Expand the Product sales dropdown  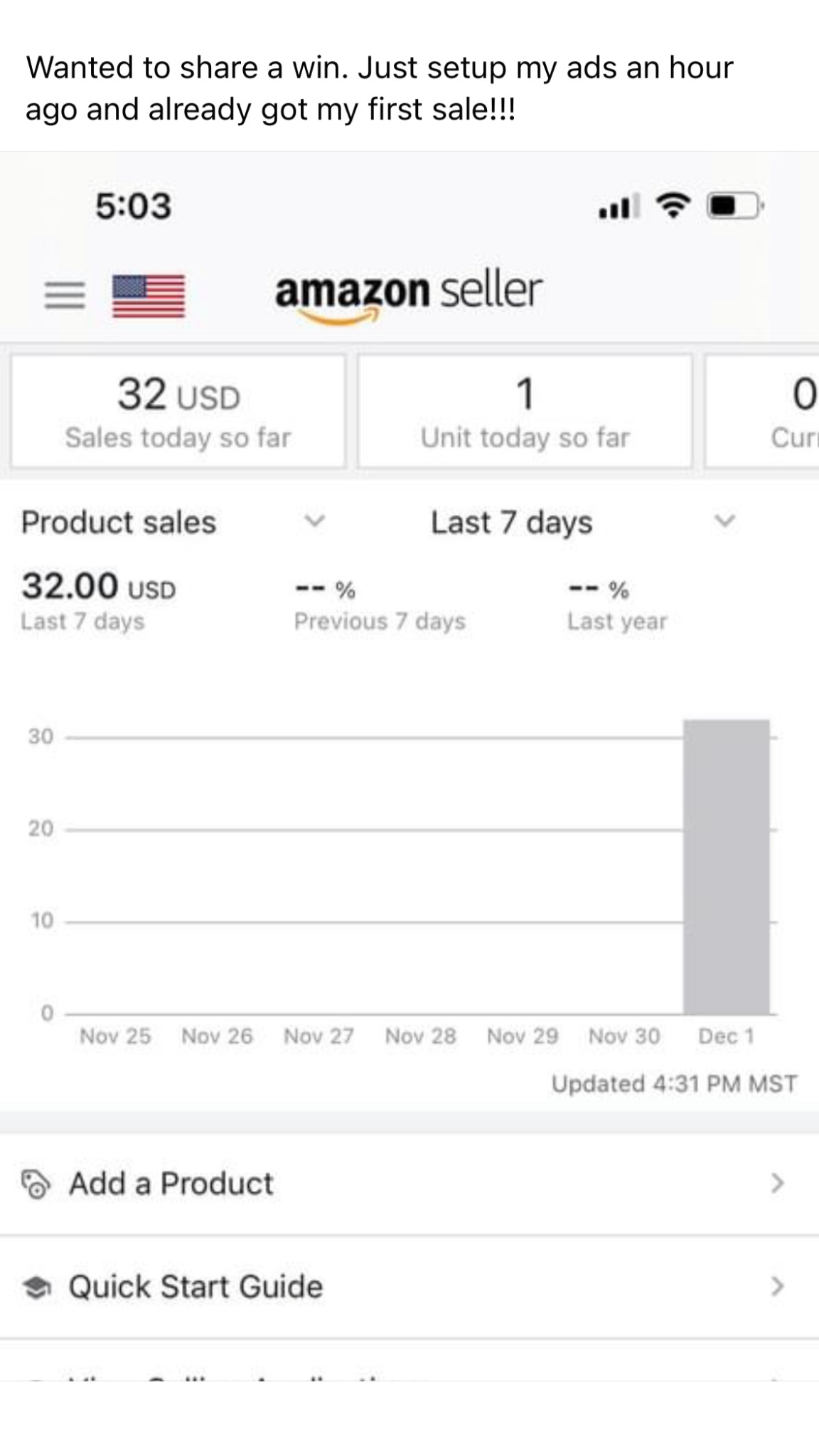[314, 521]
